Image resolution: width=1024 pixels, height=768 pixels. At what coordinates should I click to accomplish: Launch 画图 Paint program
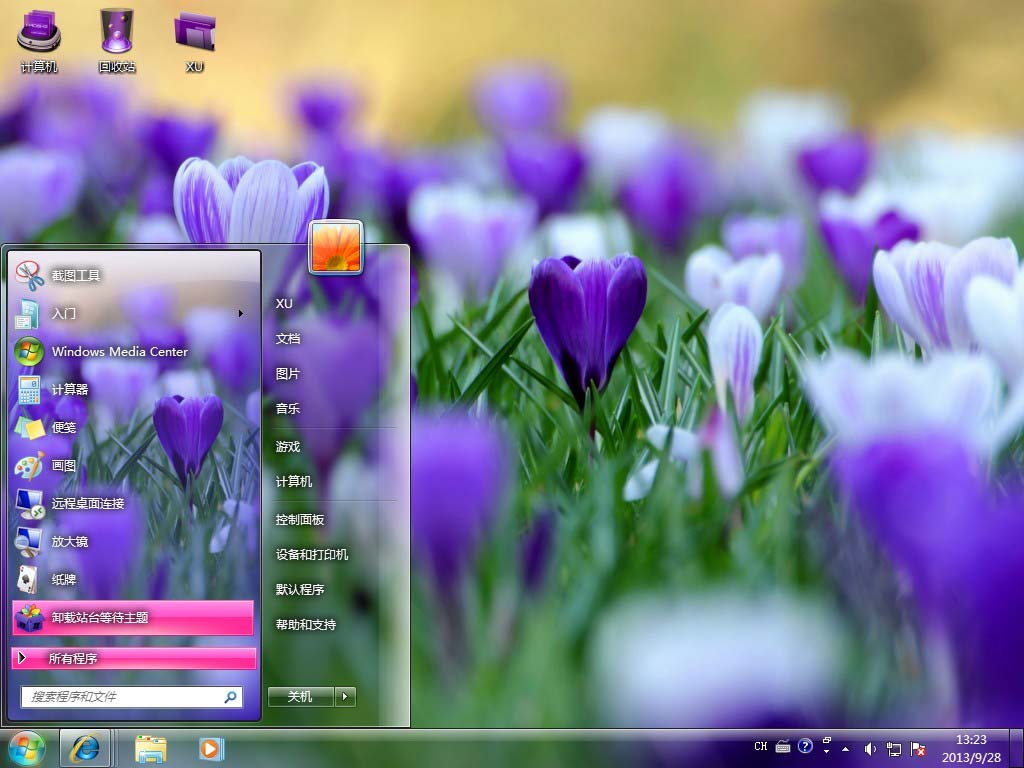[x=64, y=465]
